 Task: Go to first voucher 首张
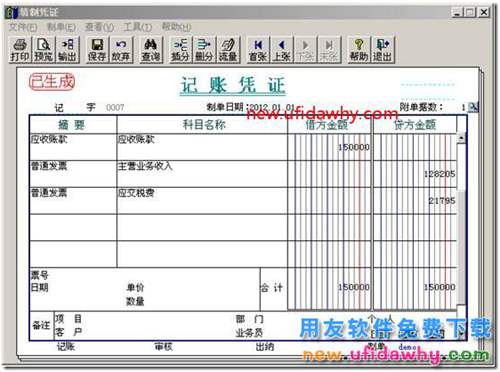pos(258,50)
